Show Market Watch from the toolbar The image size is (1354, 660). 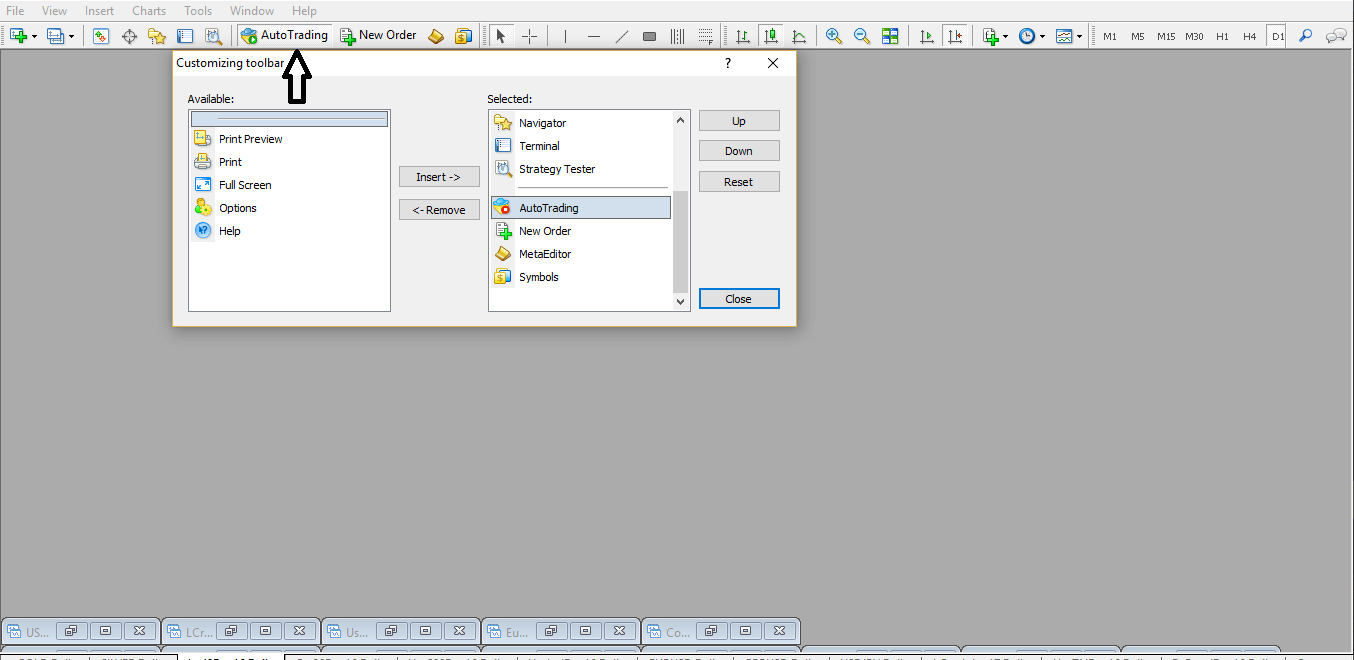[101, 36]
